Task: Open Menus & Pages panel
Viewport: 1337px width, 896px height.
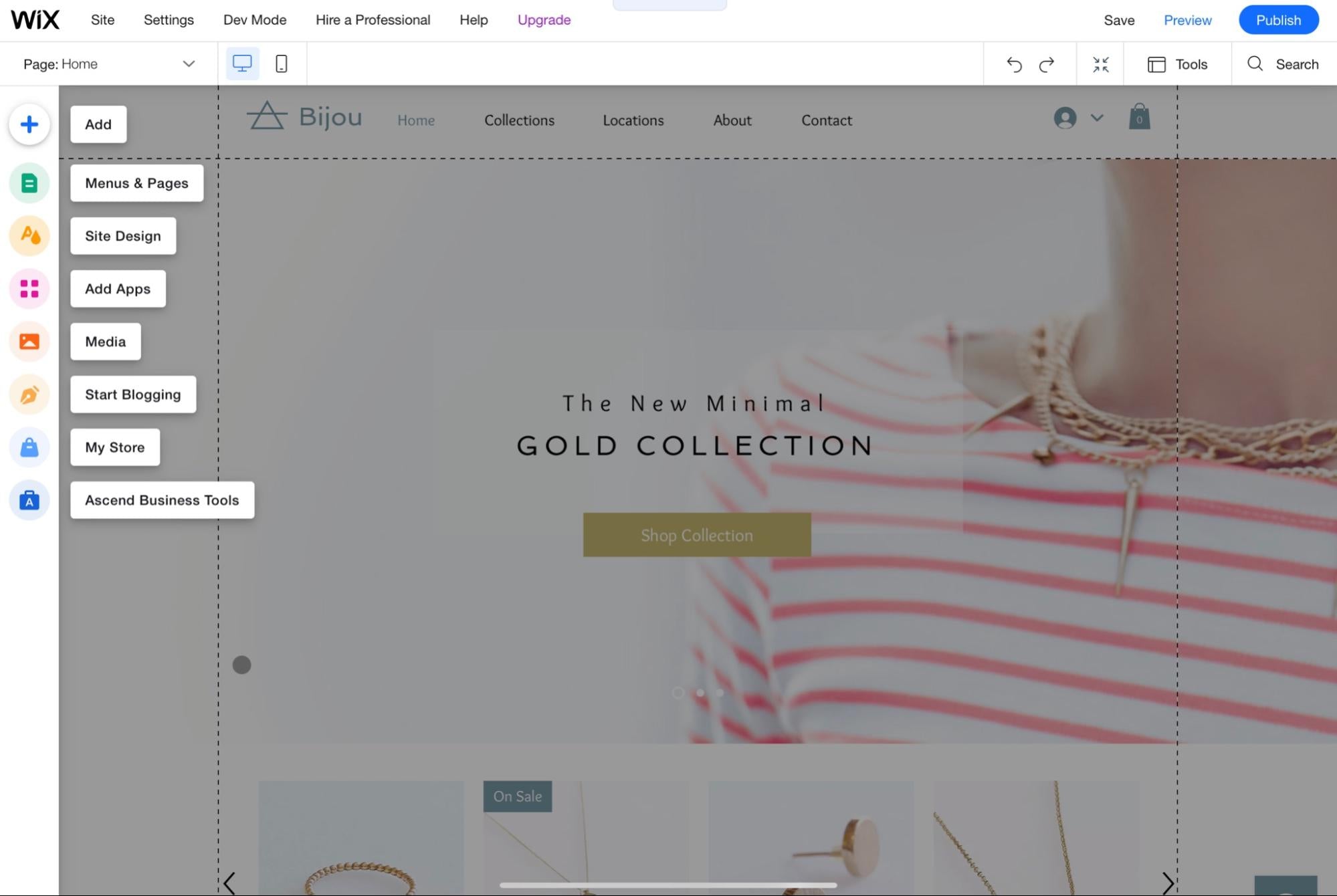Action: click(137, 182)
